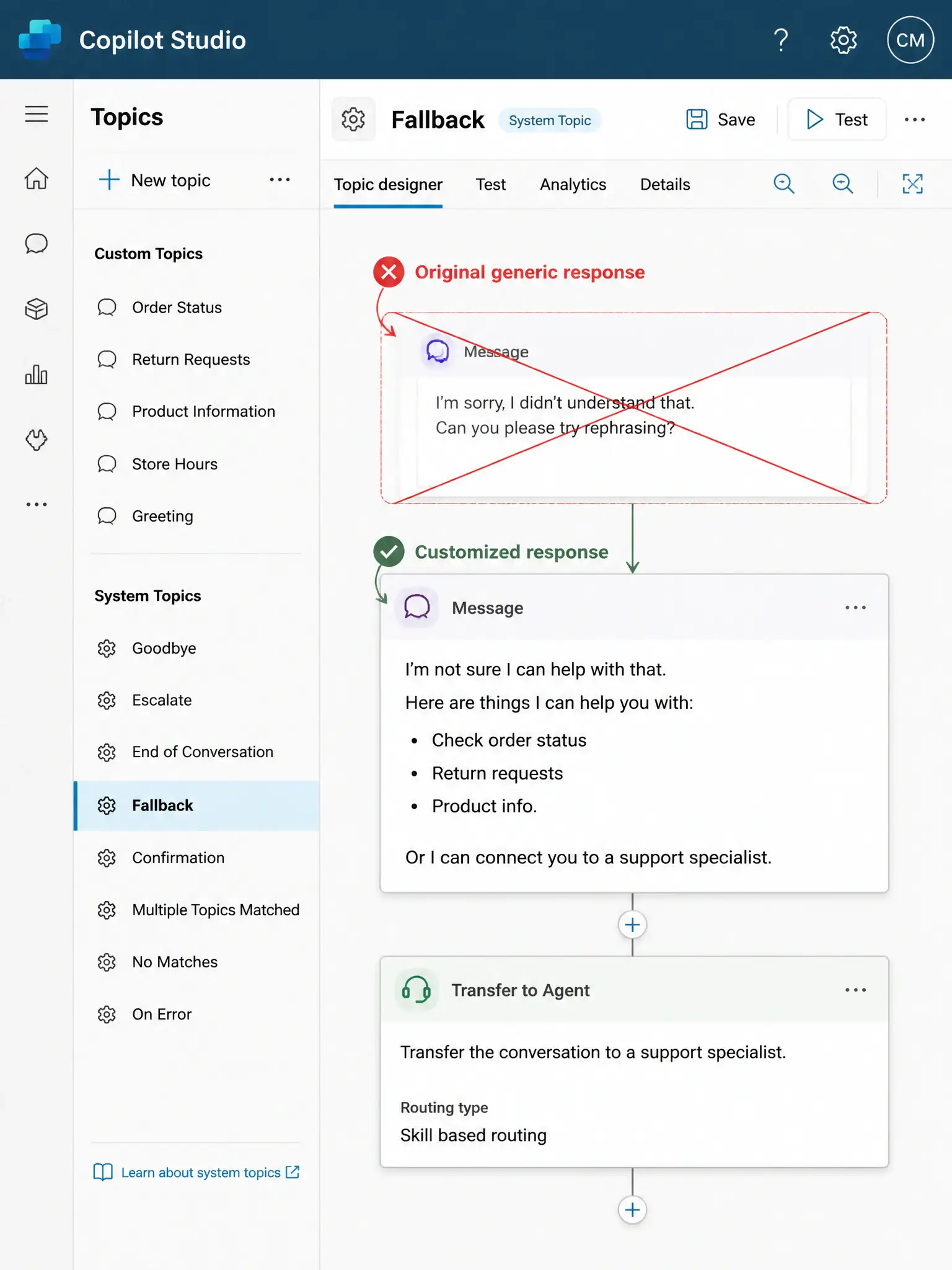The width and height of the screenshot is (952, 1270).
Task: Open the Product Information topic
Action: 196,411
